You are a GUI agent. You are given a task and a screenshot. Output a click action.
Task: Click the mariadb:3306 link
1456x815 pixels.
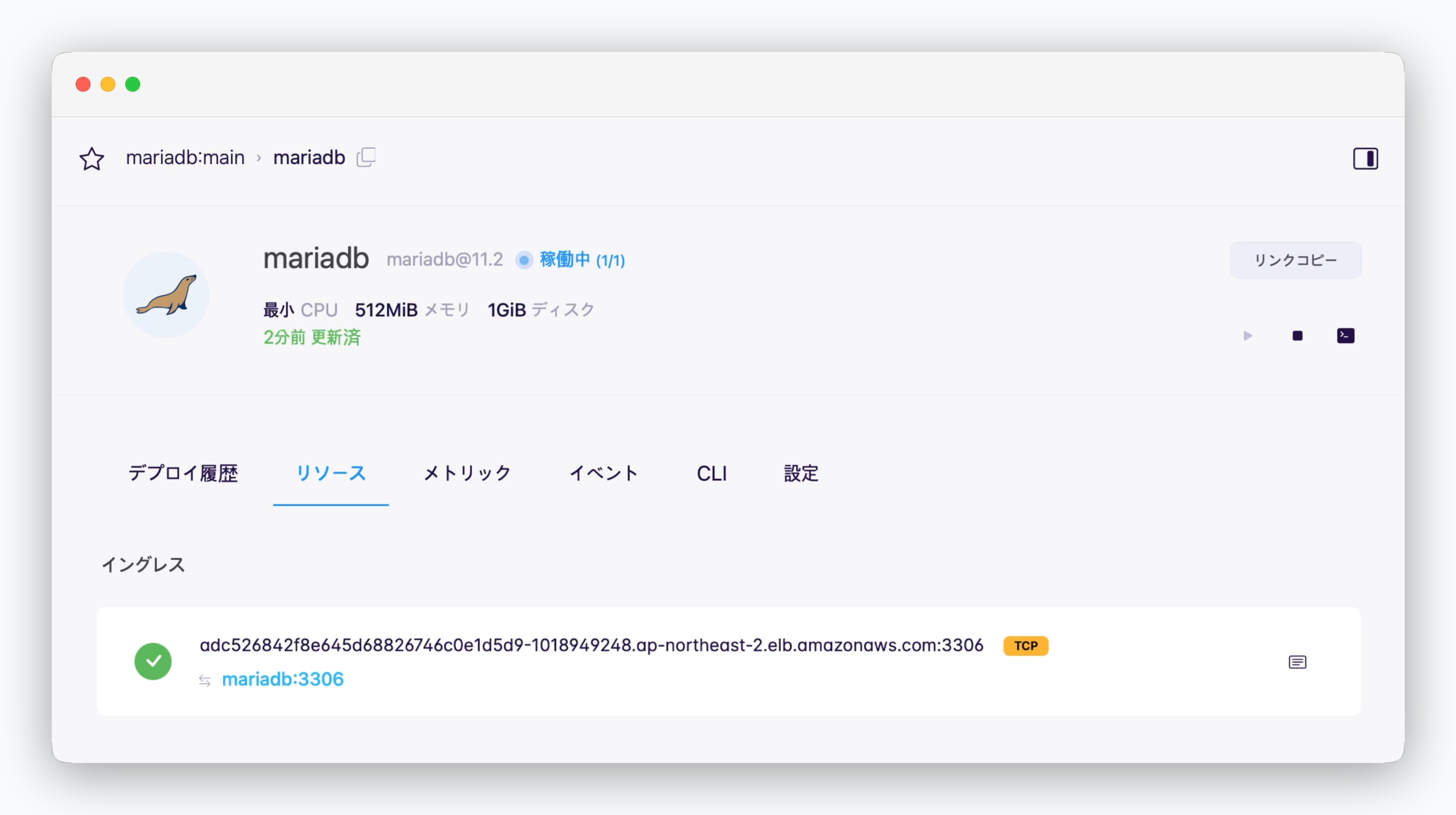click(282, 679)
